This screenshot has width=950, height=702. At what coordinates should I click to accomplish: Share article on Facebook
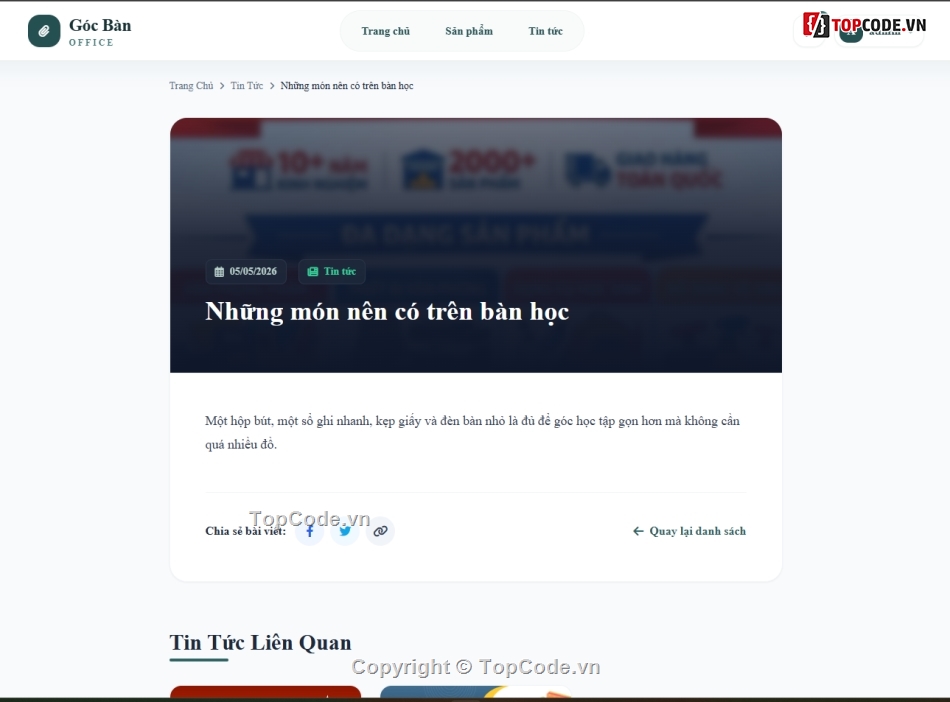[x=310, y=531]
